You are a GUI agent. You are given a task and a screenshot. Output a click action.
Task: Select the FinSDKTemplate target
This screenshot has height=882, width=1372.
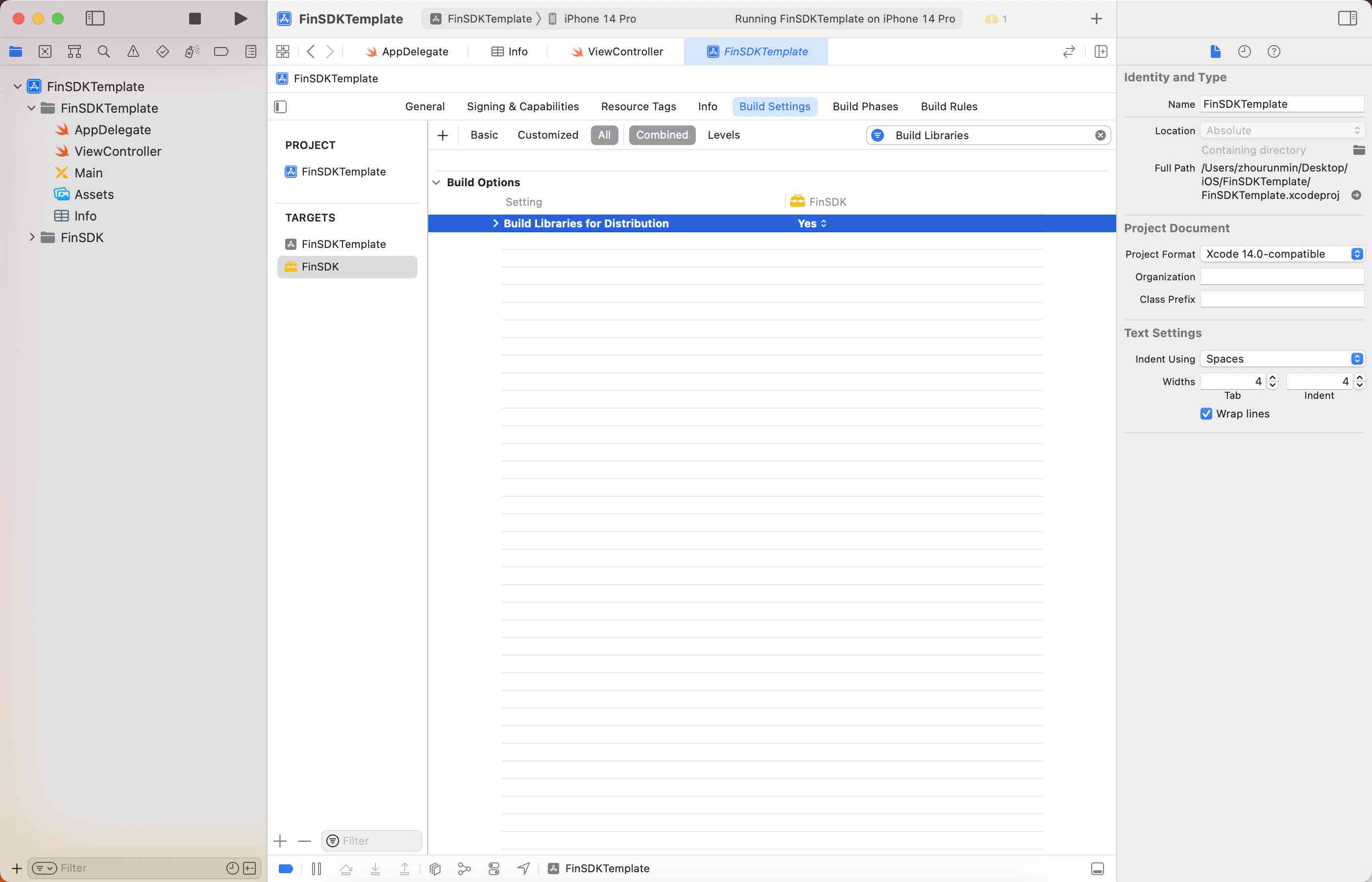click(336, 244)
